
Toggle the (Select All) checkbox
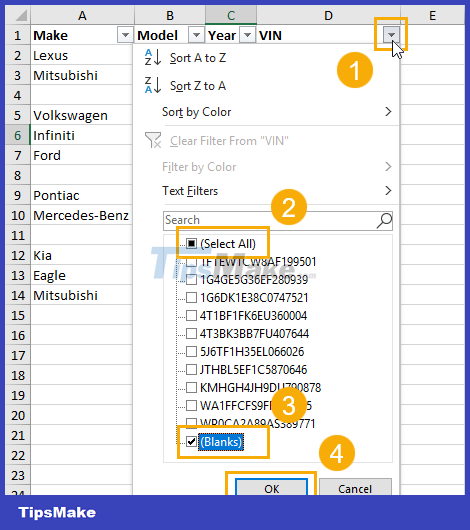pyautogui.click(x=191, y=243)
